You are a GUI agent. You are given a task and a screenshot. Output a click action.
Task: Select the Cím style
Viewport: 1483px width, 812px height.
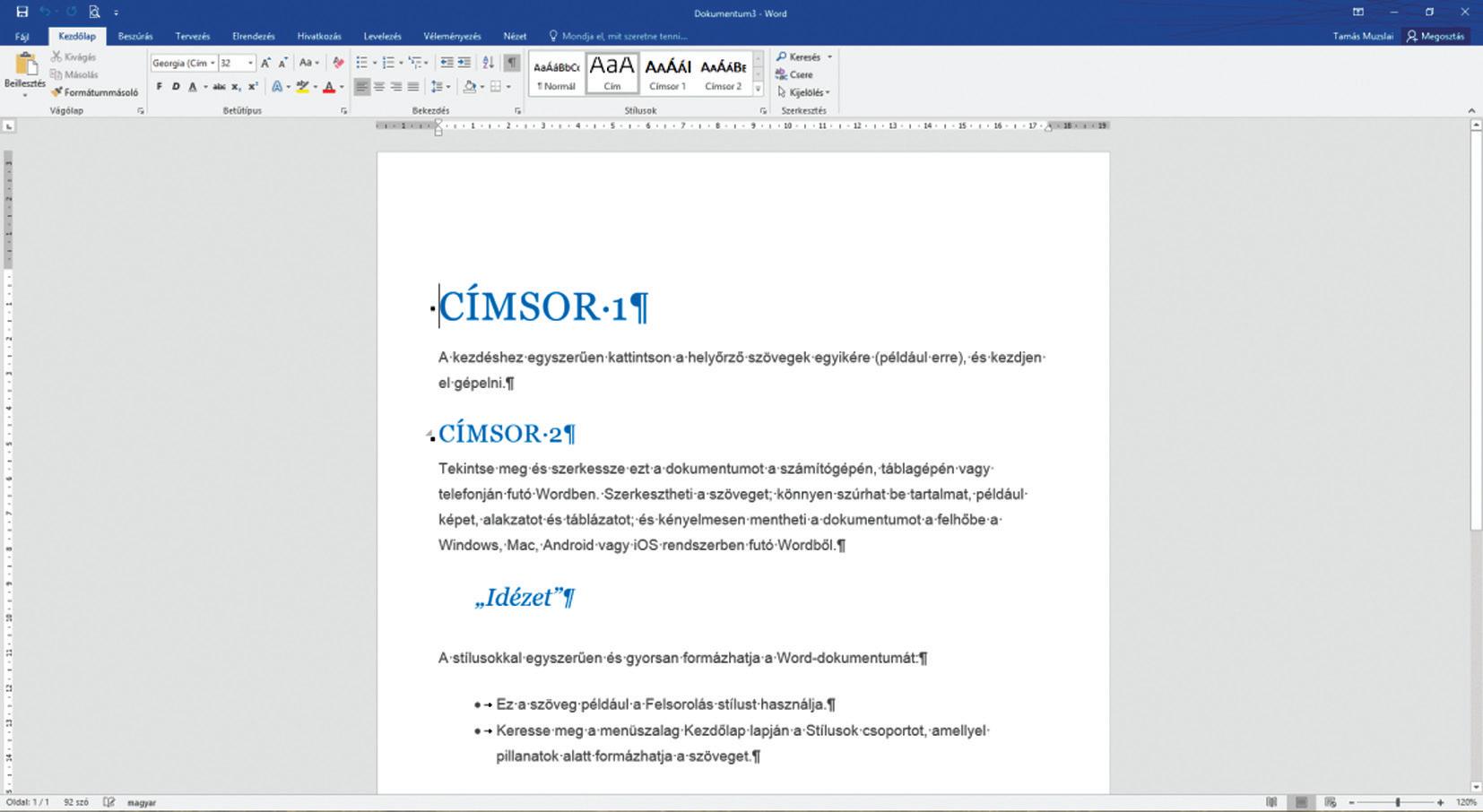tap(611, 73)
